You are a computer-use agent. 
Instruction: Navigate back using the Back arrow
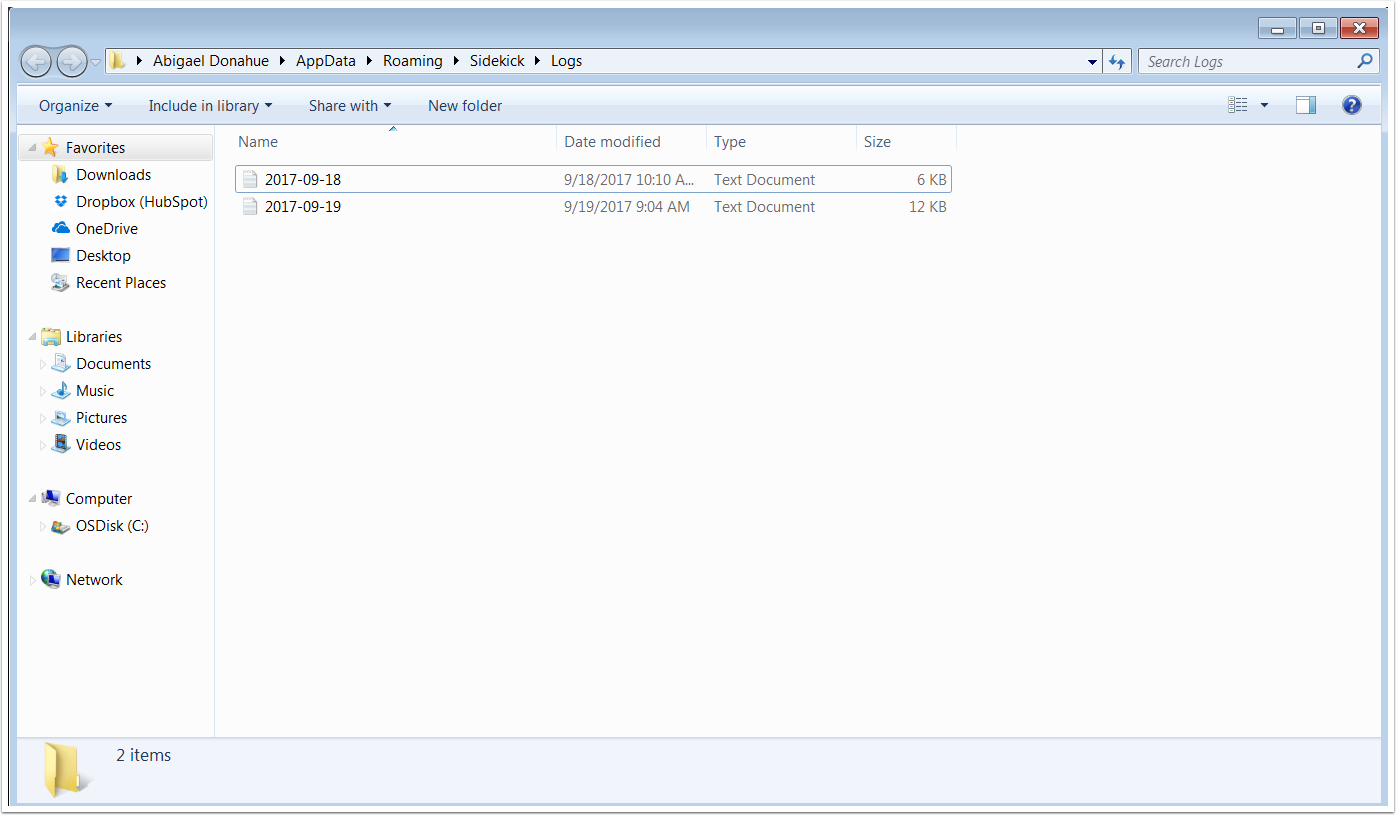[x=35, y=61]
